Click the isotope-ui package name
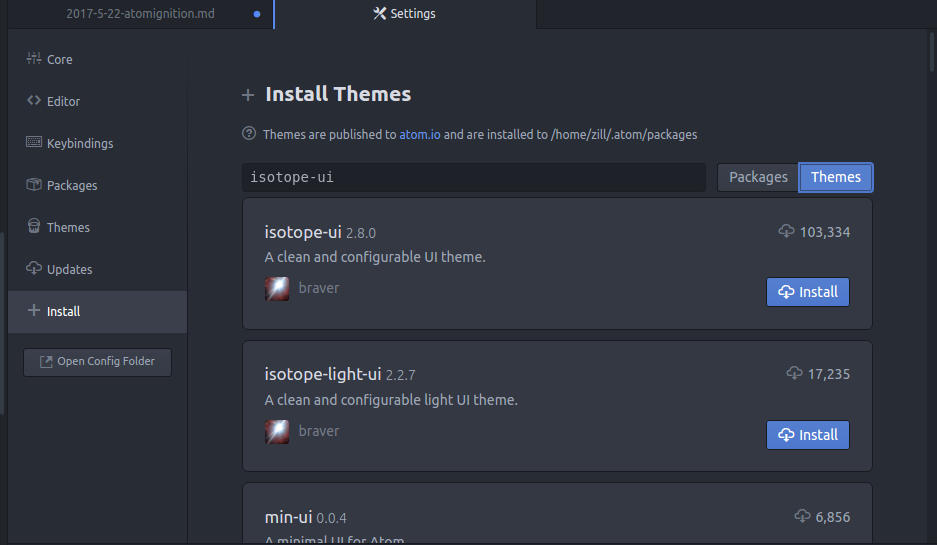This screenshot has height=545, width=937. pyautogui.click(x=303, y=232)
